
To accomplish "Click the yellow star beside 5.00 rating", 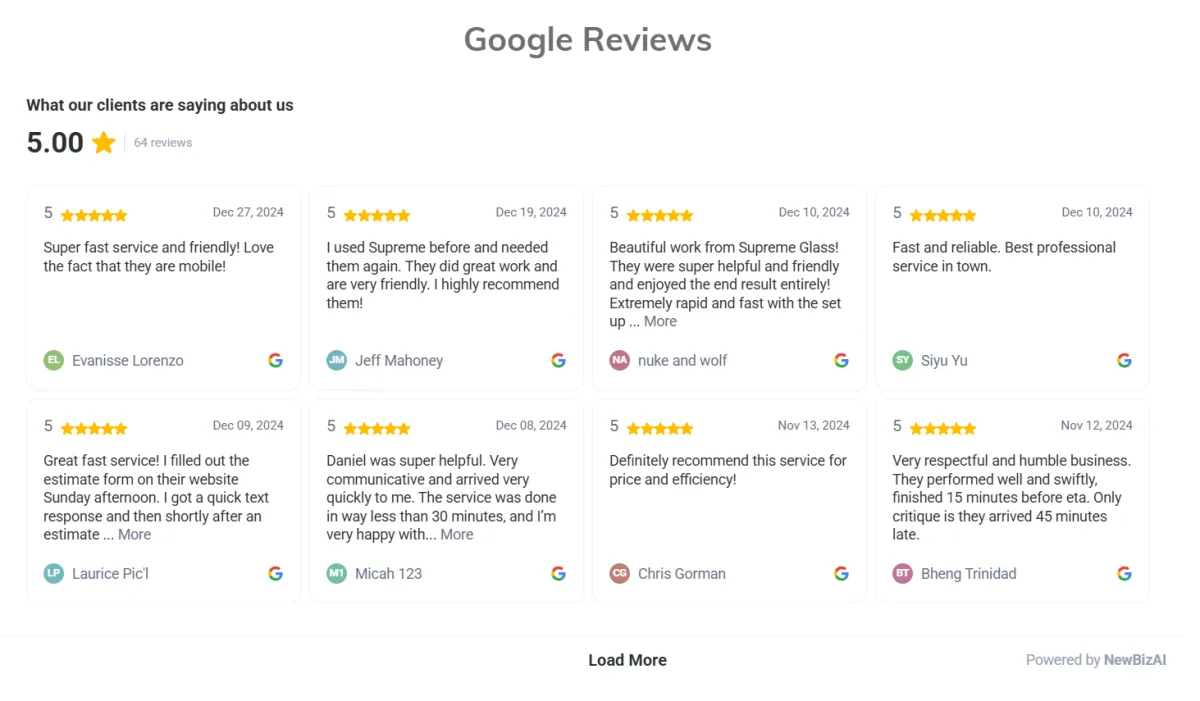I will pyautogui.click(x=104, y=143).
